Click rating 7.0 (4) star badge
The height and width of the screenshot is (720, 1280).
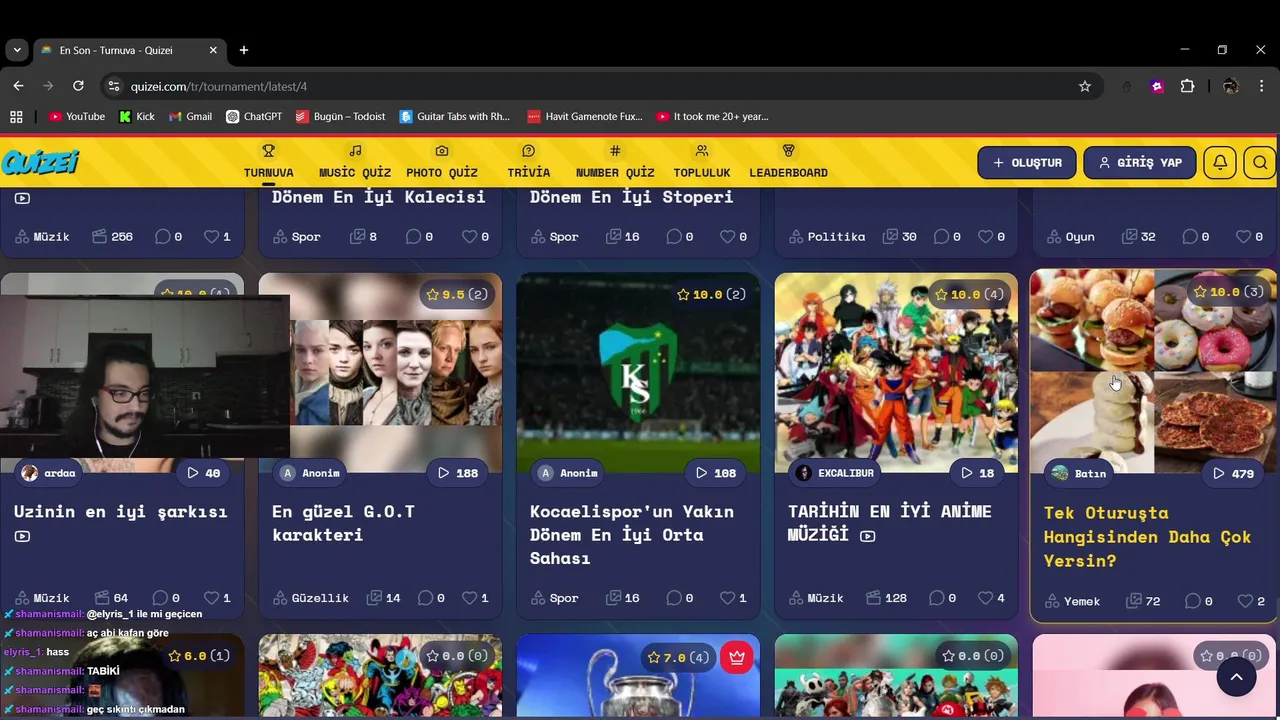(x=679, y=657)
